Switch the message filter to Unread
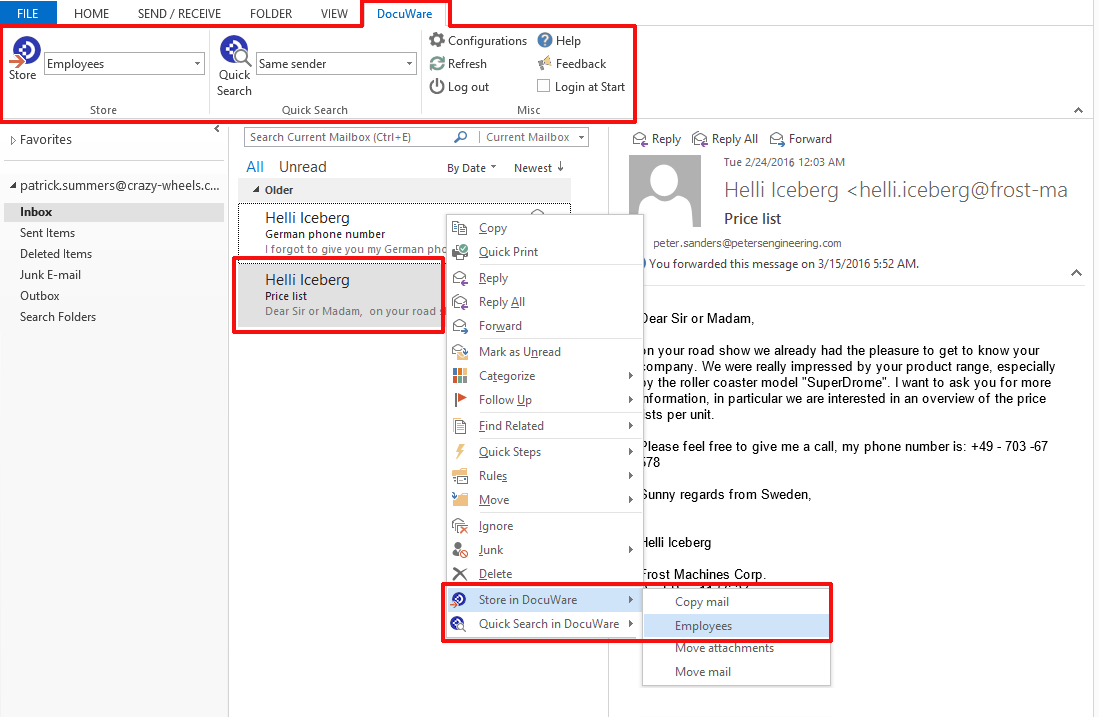This screenshot has height=717, width=1099. tap(302, 166)
